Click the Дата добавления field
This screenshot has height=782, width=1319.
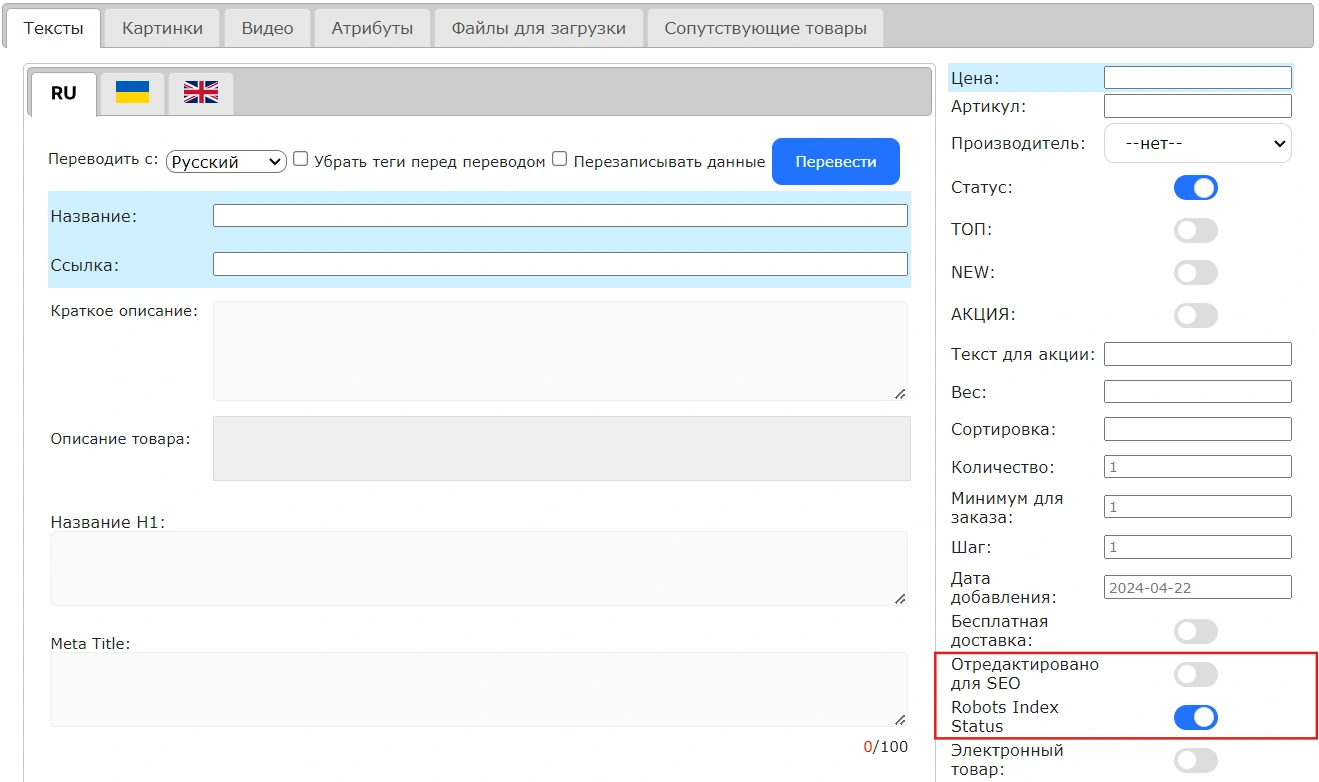[x=1197, y=588]
